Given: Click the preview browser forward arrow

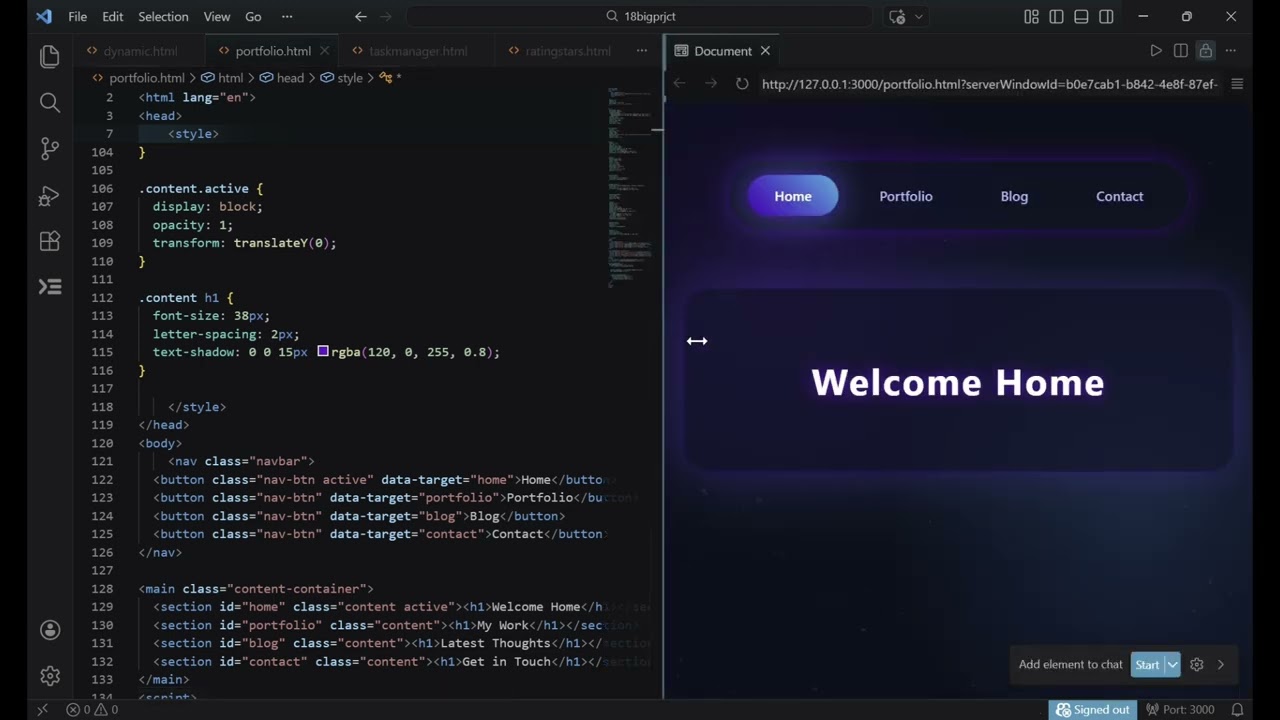Looking at the screenshot, I should click(711, 84).
